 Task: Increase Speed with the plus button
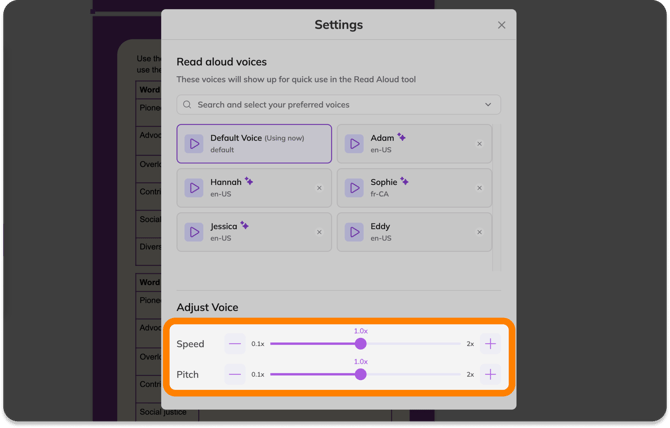491,344
